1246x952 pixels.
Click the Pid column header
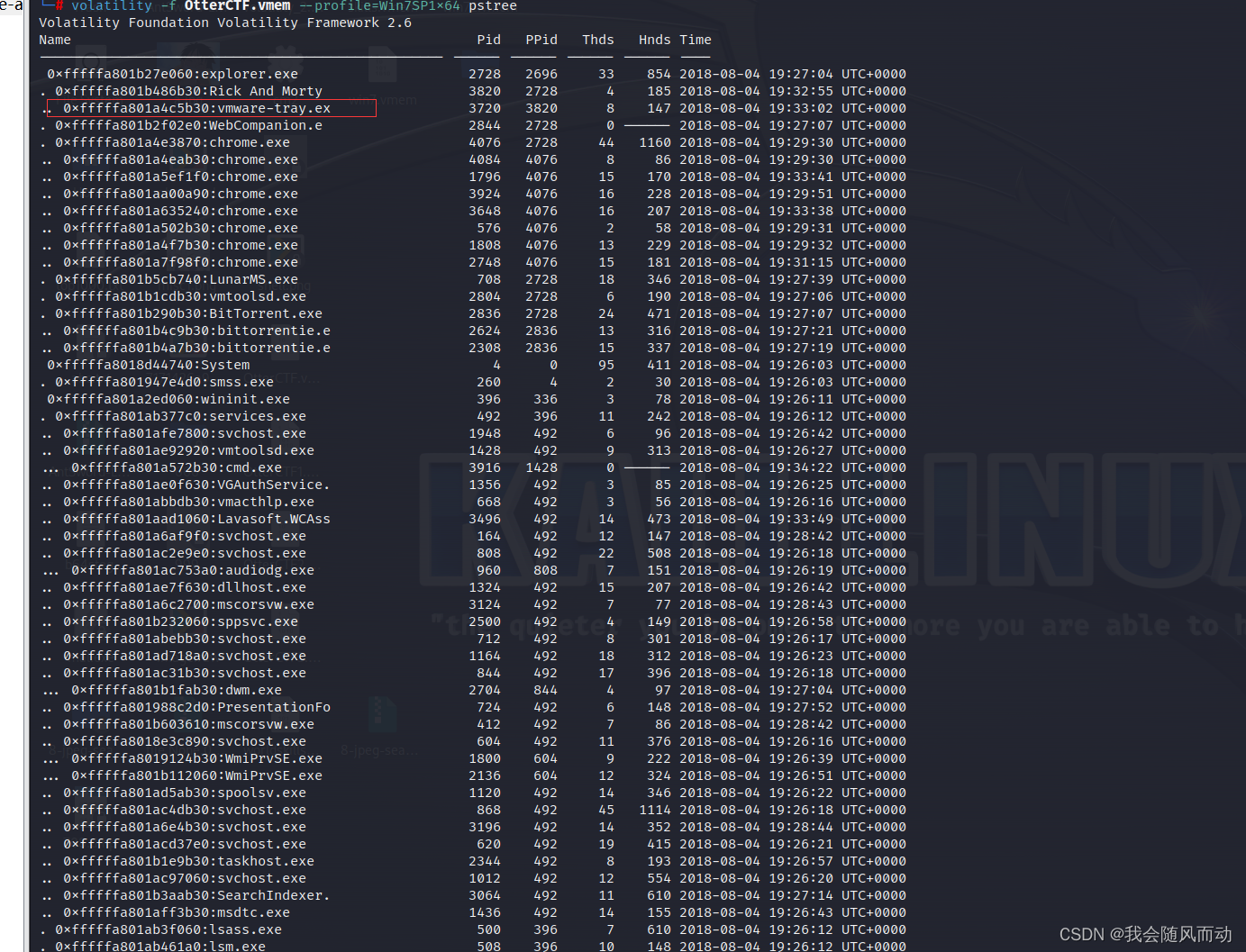tap(489, 40)
